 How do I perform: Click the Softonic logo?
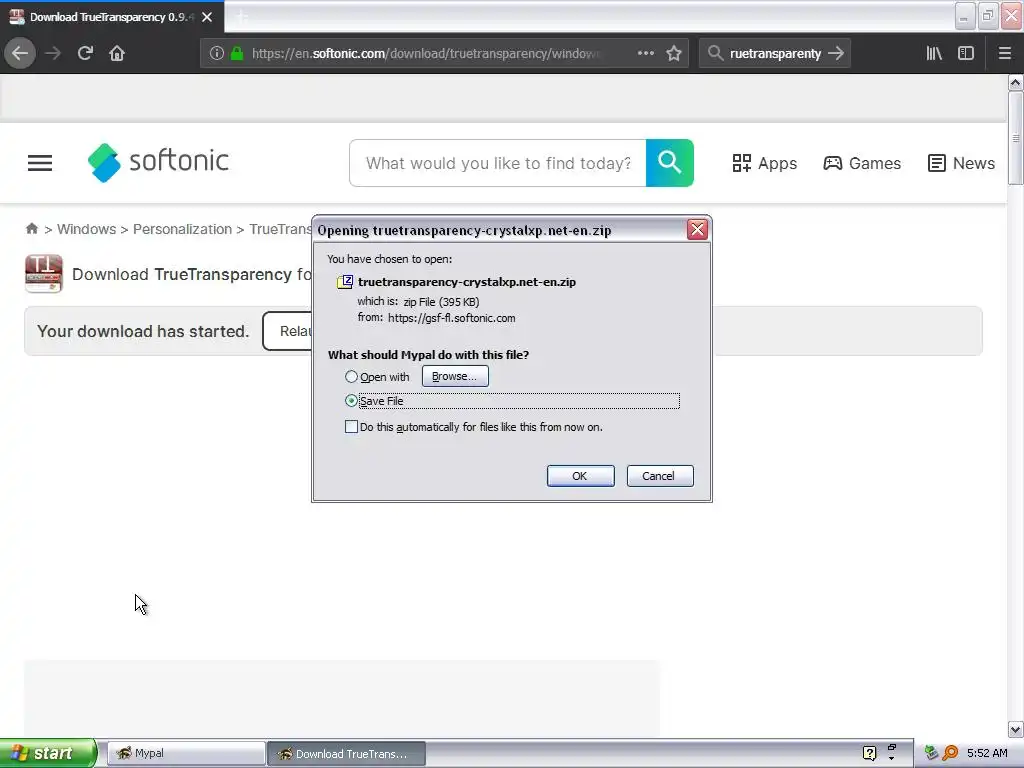click(x=158, y=162)
